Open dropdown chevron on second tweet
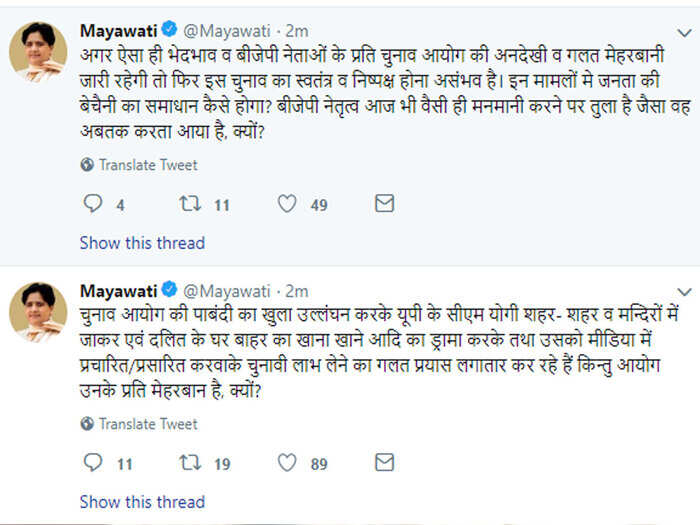 [x=684, y=292]
